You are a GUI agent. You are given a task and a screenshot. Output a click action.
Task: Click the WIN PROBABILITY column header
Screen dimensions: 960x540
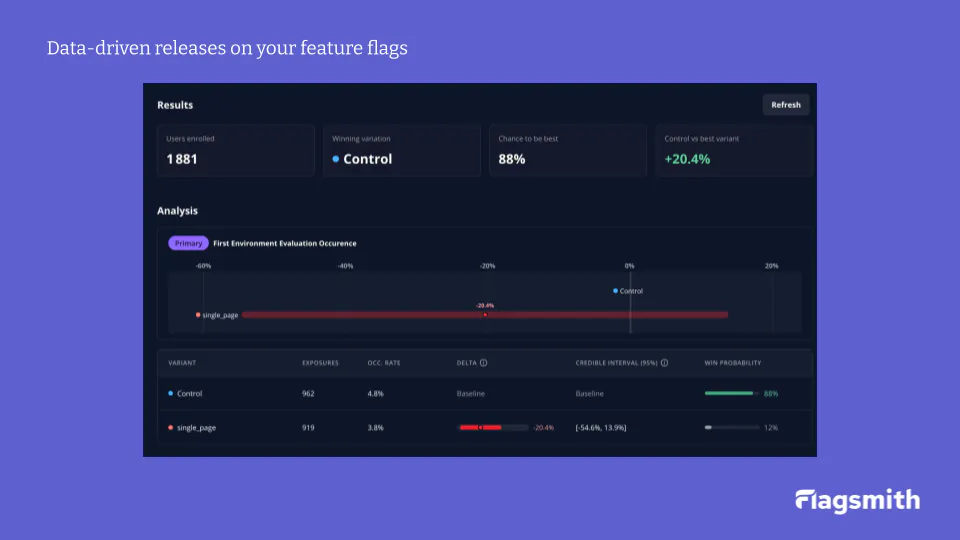click(x=733, y=363)
